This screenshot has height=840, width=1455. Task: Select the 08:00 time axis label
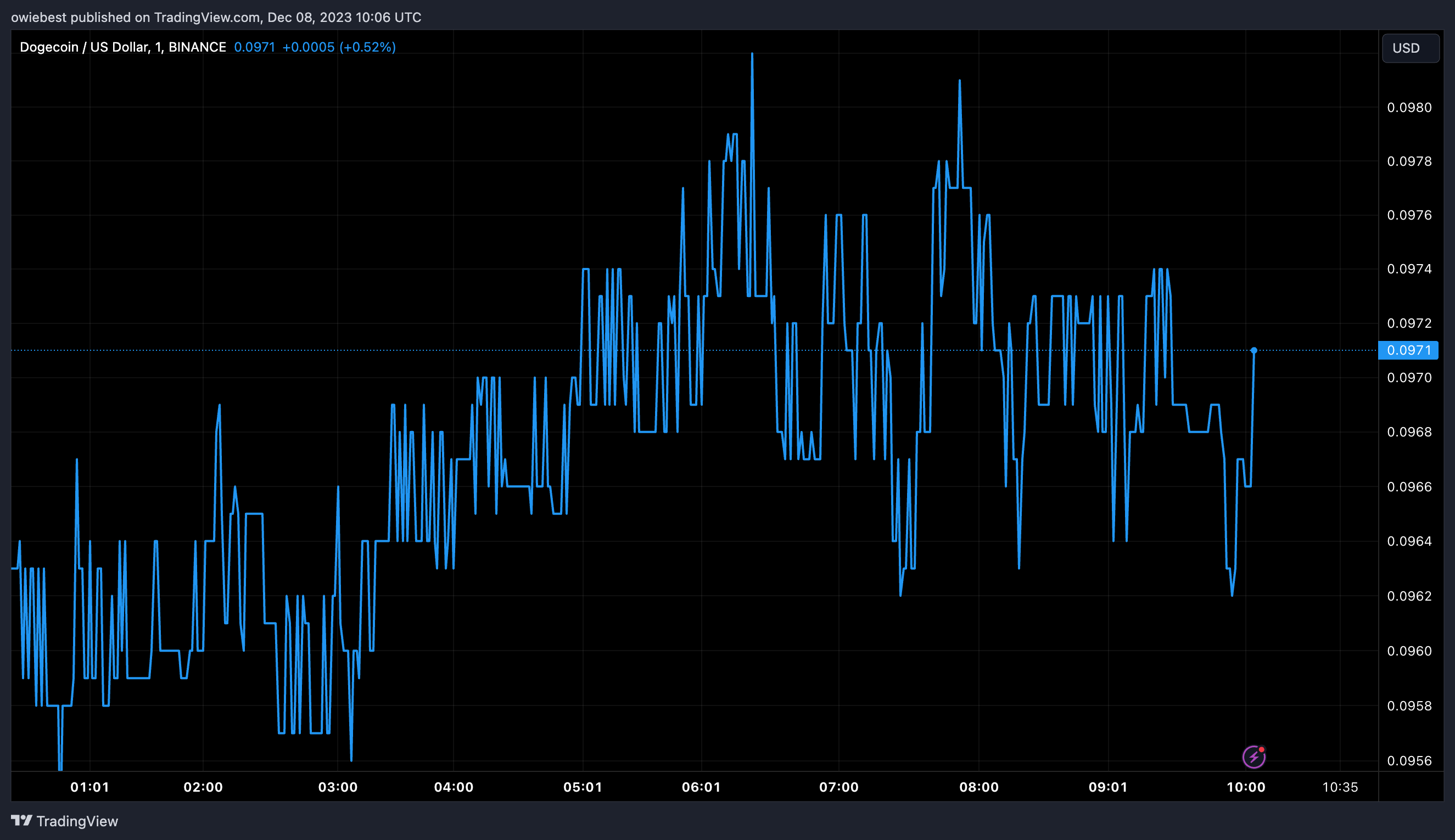click(978, 787)
